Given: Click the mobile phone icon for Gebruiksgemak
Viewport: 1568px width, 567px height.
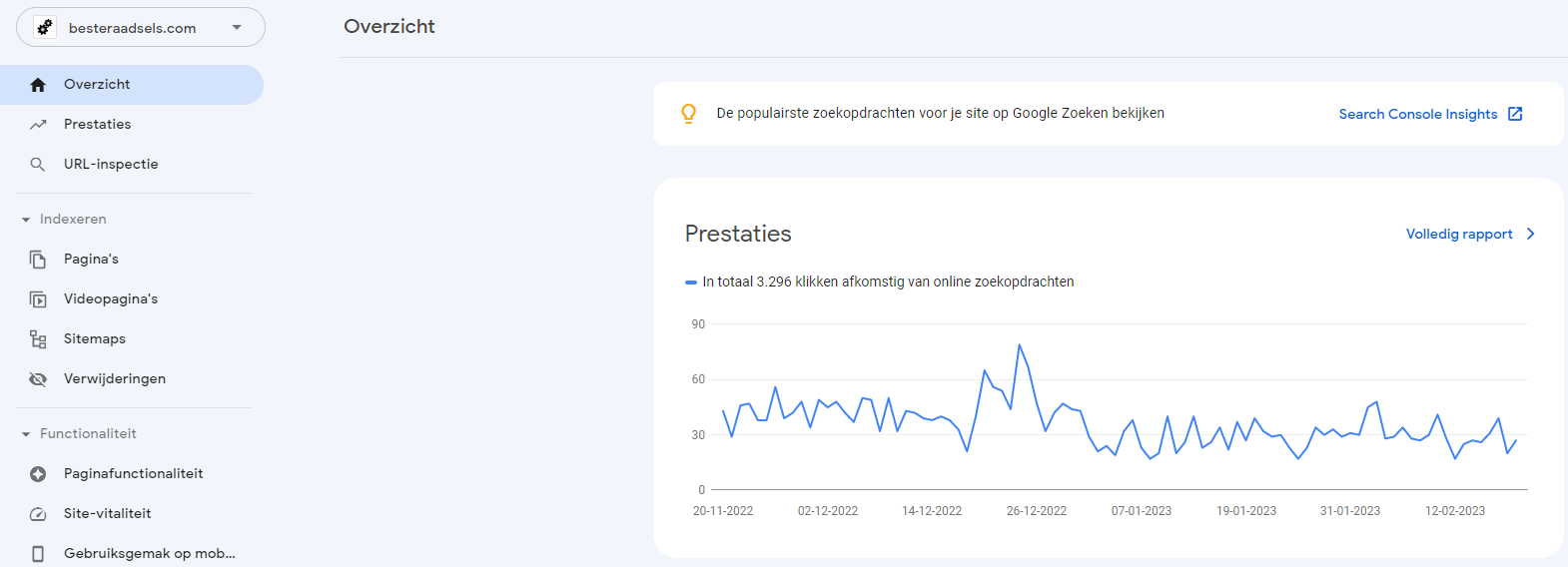Looking at the screenshot, I should pos(38,554).
